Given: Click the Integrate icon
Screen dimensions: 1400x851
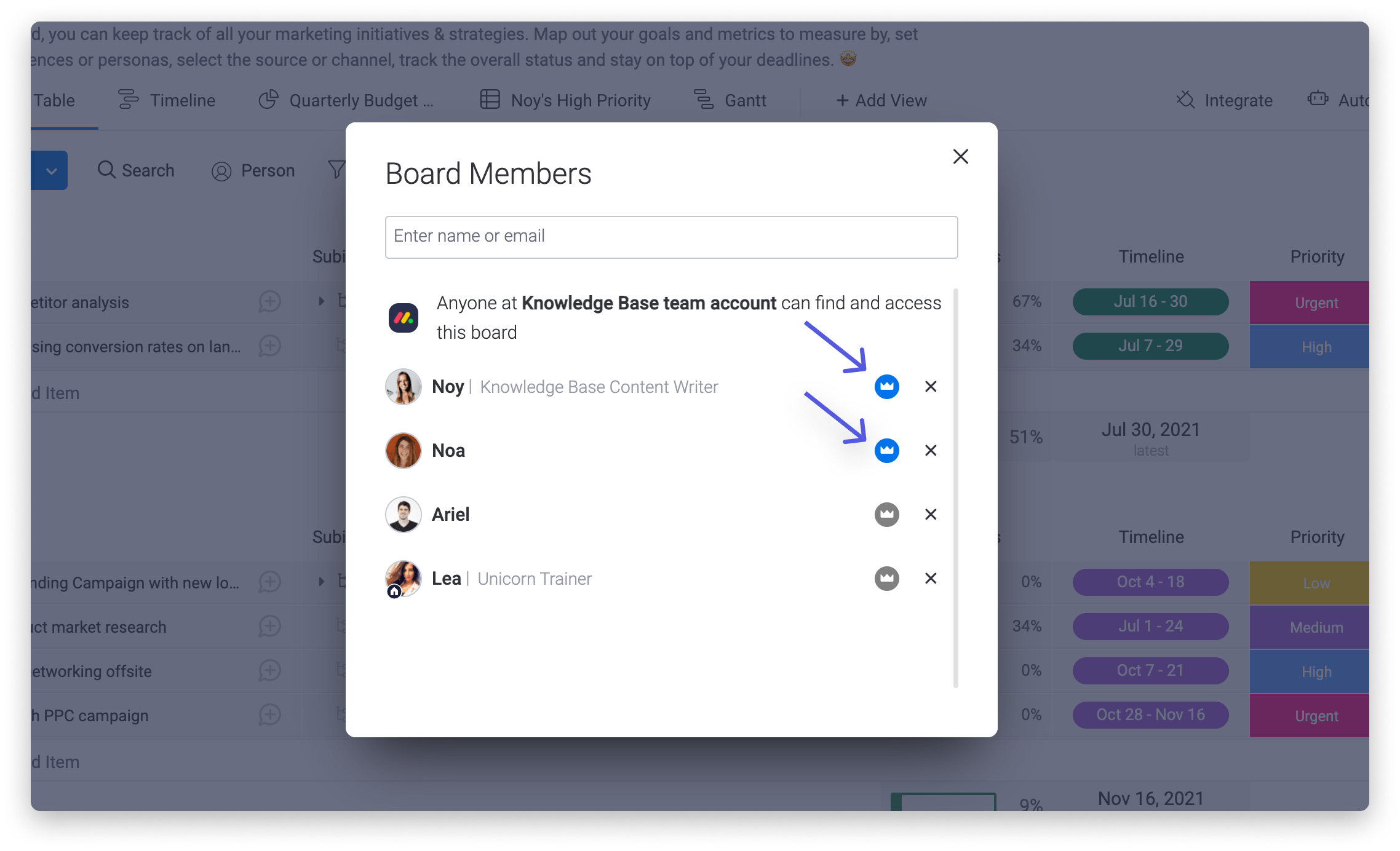Looking at the screenshot, I should coord(1186,100).
